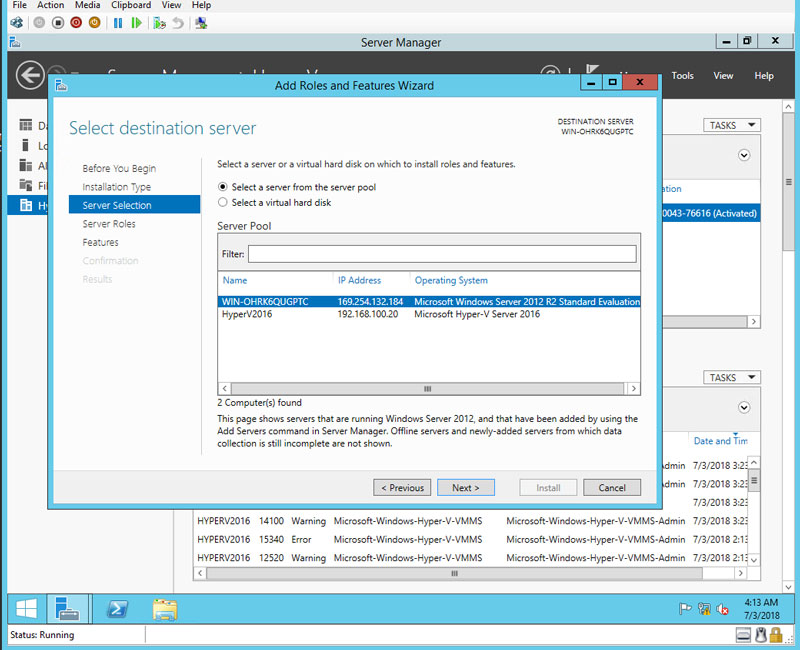Open the All Servers sidebar icon
Image resolution: width=800 pixels, height=650 pixels.
(x=26, y=165)
